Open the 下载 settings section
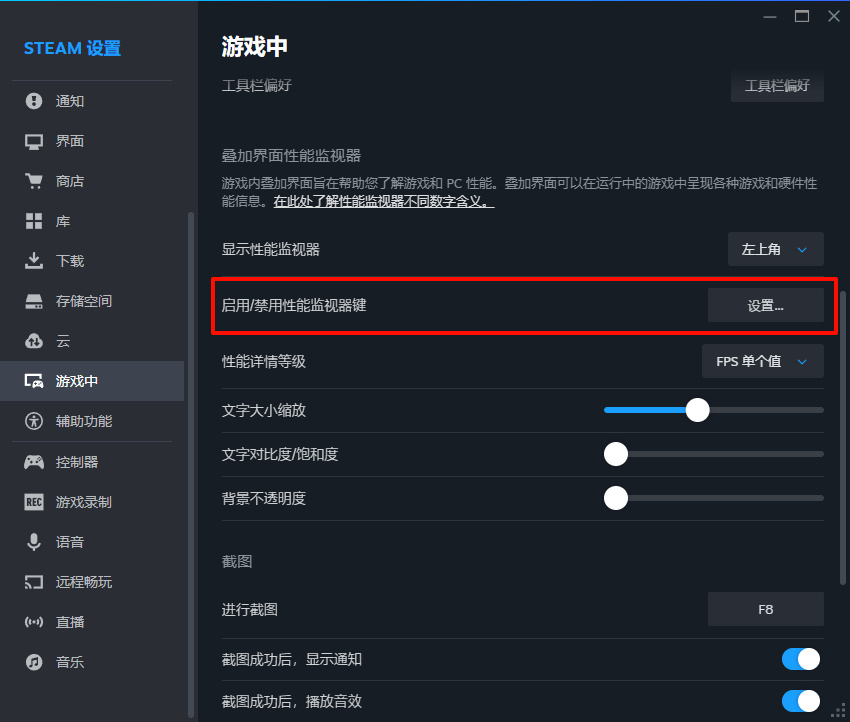This screenshot has width=850, height=722. [92, 261]
